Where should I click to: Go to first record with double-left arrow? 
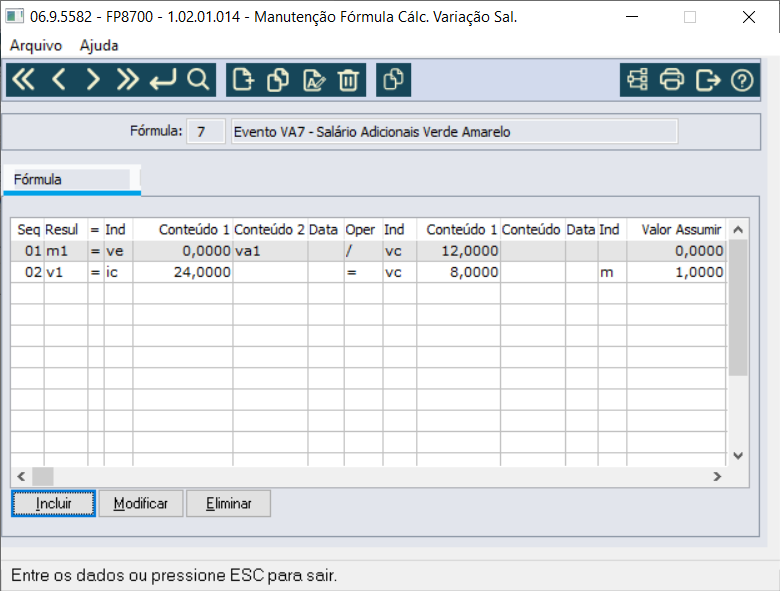click(23, 80)
